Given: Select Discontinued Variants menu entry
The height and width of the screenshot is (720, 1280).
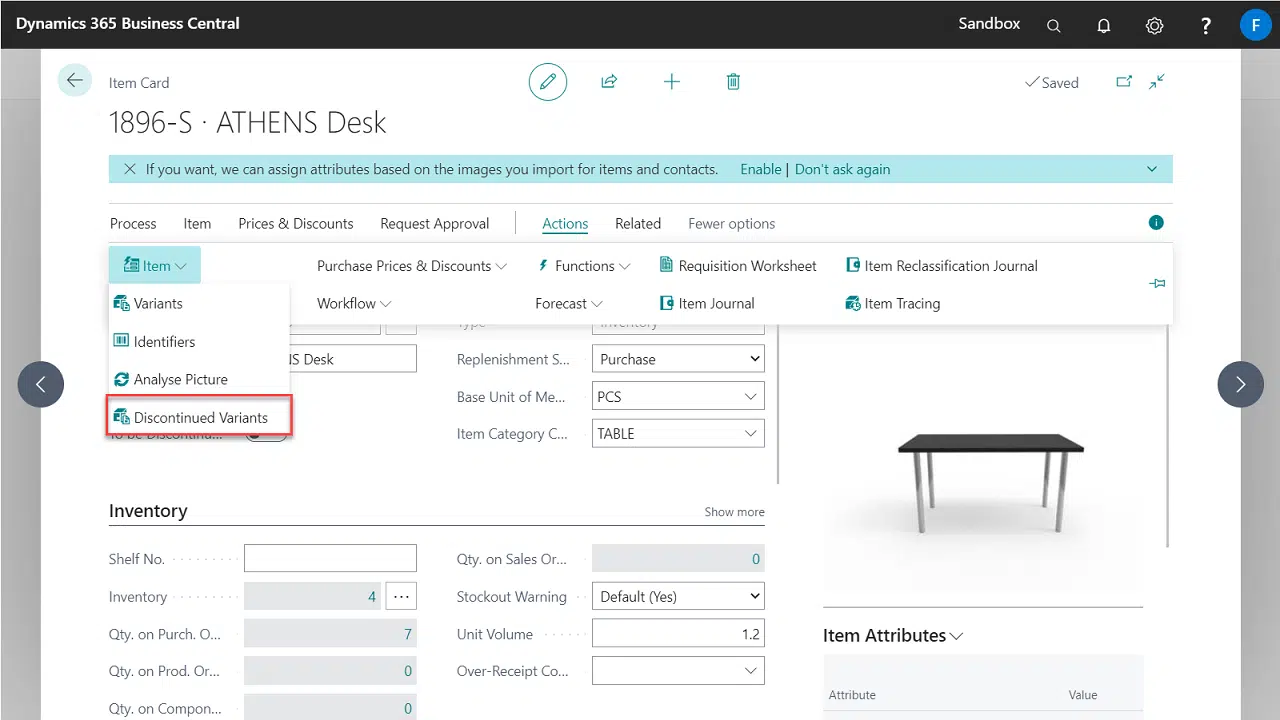Looking at the screenshot, I should pos(200,417).
